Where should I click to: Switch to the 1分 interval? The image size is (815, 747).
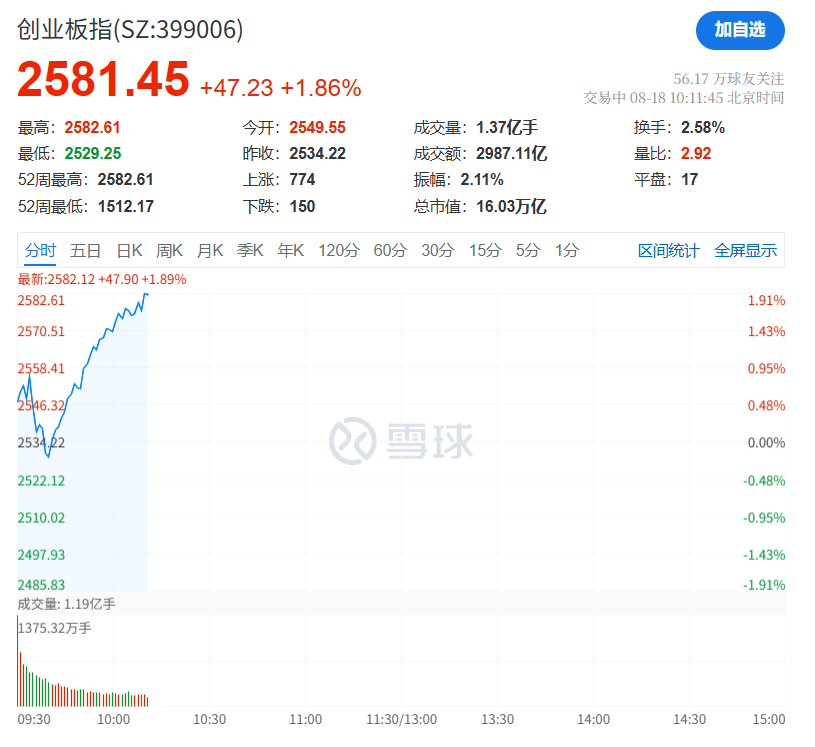pos(567,251)
